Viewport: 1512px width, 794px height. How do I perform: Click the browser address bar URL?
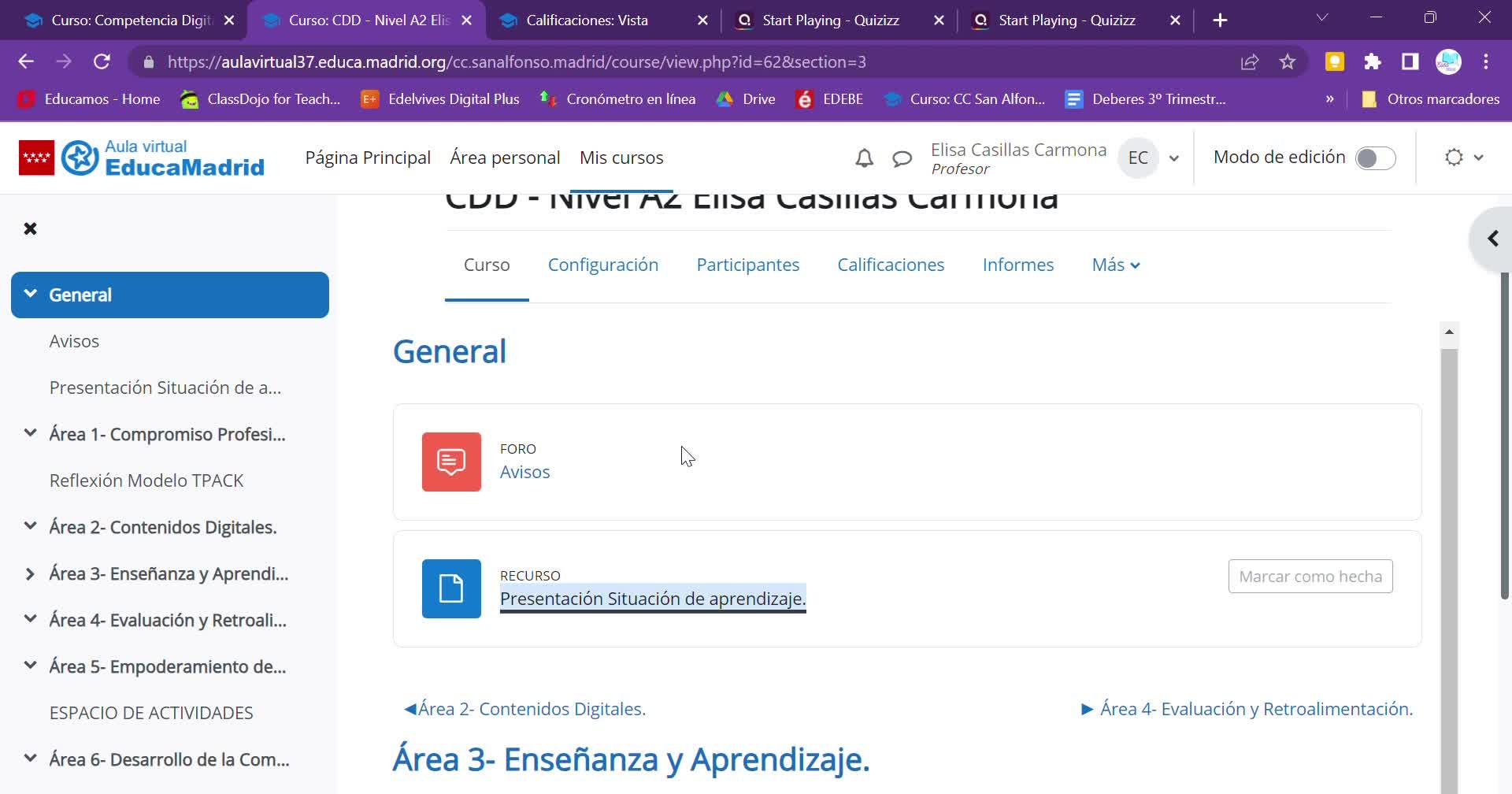517,61
